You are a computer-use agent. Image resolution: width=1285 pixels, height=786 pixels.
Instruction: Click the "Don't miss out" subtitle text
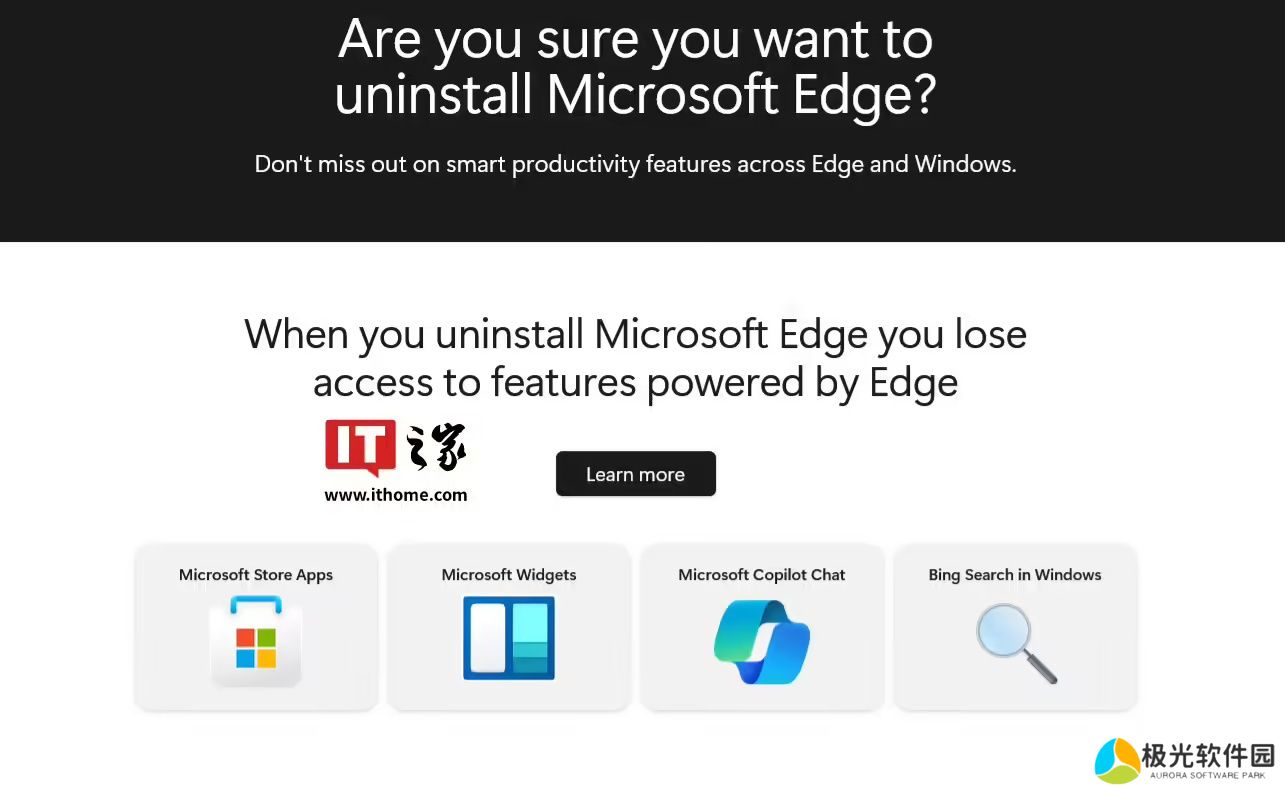[635, 164]
